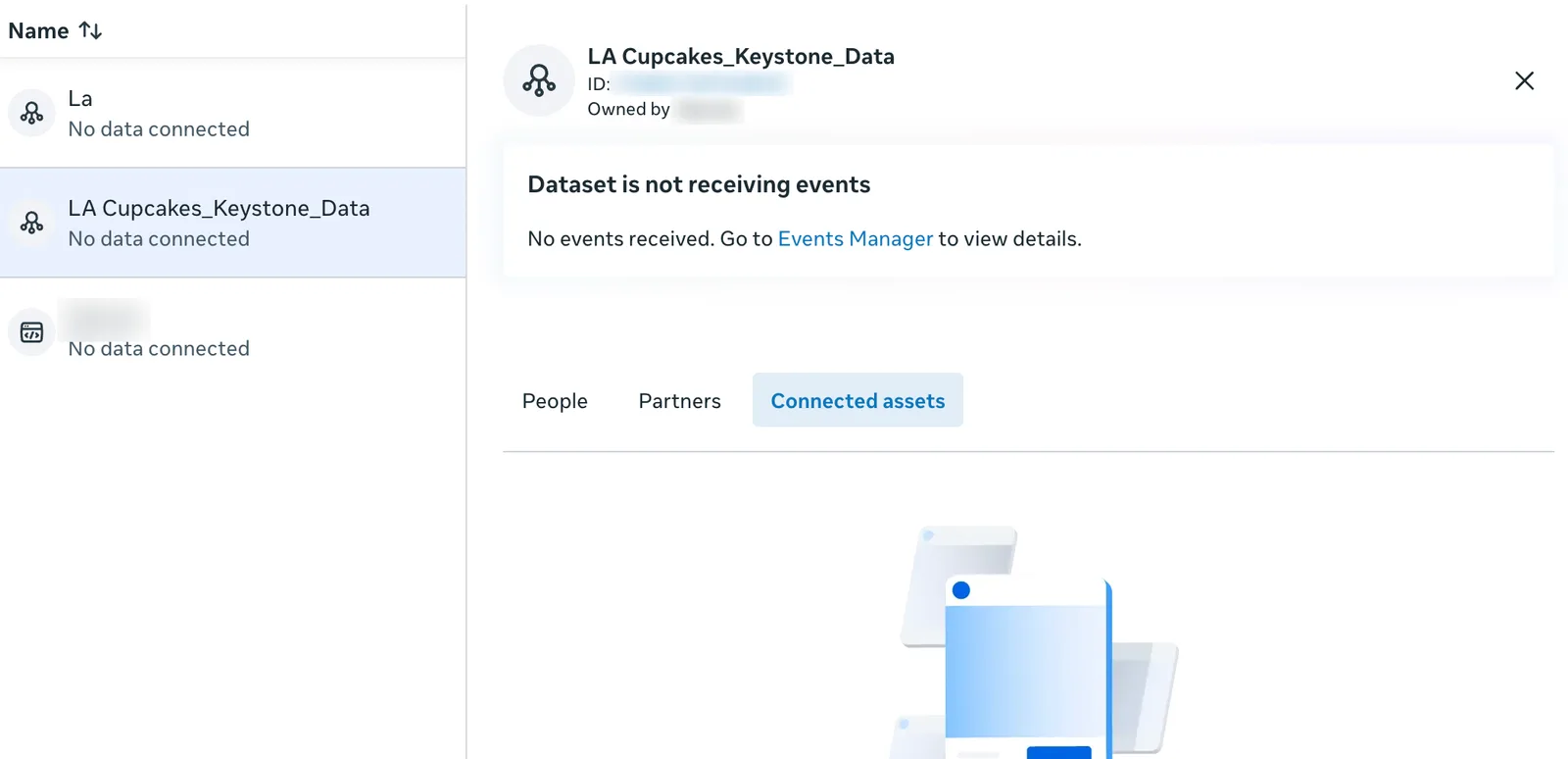This screenshot has width=1568, height=759.
Task: Click the LA Cupcakes_Keystone_Data details title
Action: pos(741,57)
